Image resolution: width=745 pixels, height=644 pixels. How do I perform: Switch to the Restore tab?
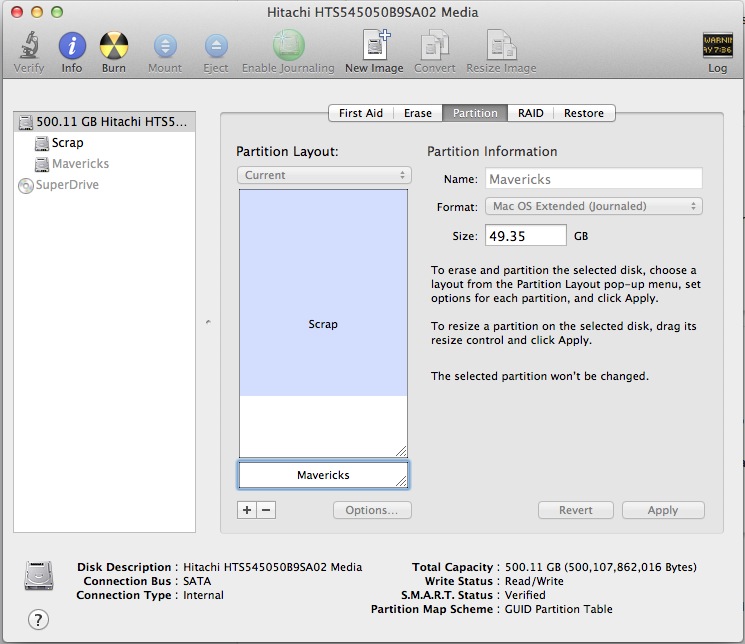pos(583,113)
